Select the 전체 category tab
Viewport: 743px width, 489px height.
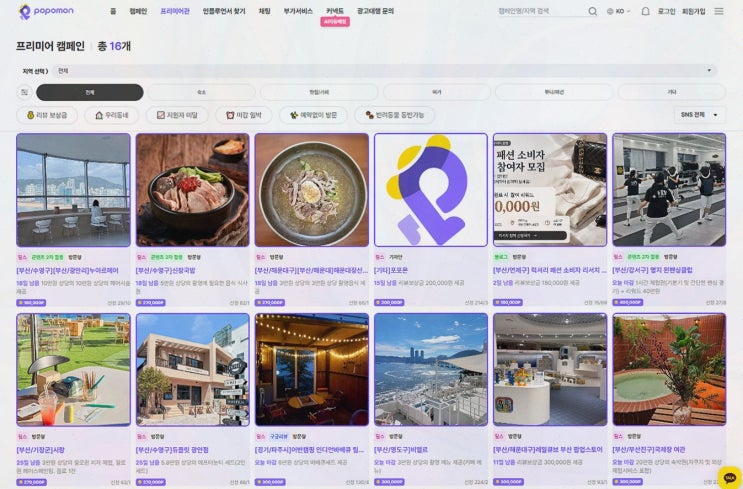[x=90, y=92]
